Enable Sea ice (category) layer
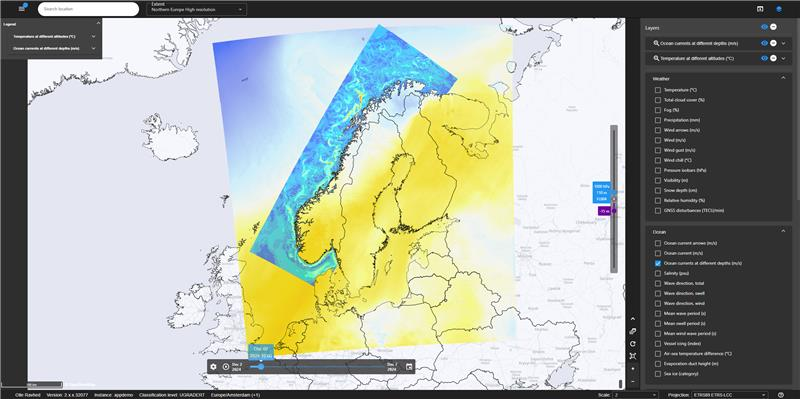Image resolution: width=800 pixels, height=399 pixels. (658, 373)
